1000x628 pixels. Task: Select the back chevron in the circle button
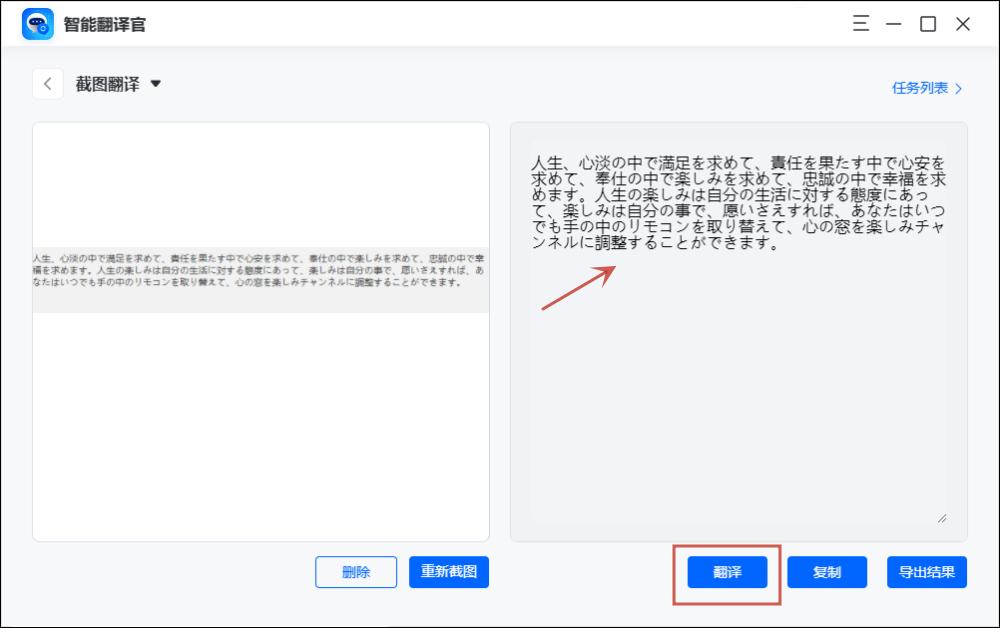(x=47, y=83)
